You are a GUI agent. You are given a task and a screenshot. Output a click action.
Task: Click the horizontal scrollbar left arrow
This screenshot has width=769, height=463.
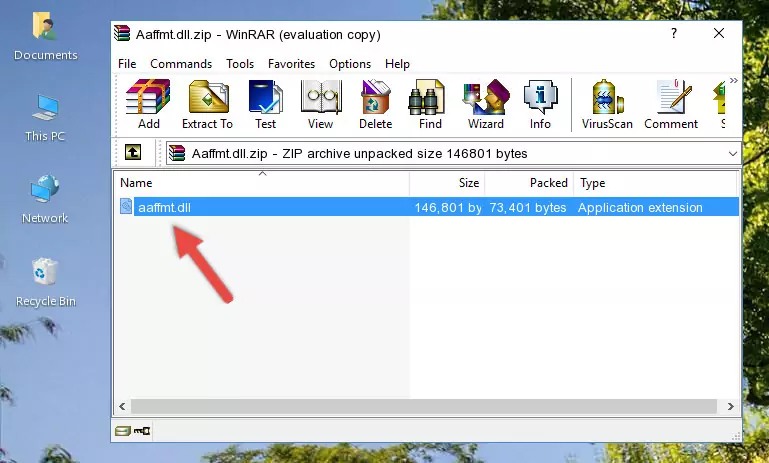click(x=123, y=406)
